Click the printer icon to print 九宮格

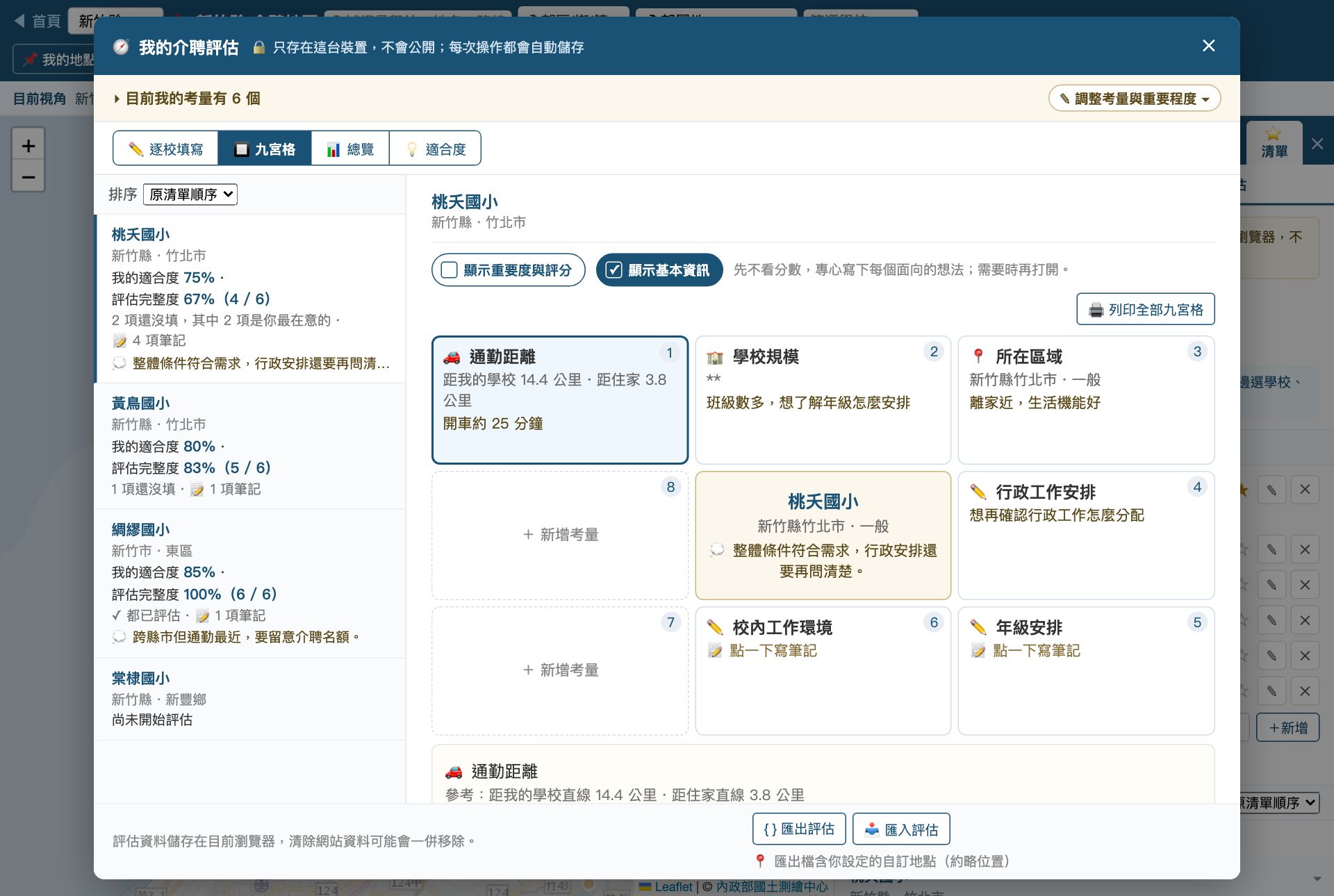coord(1096,310)
